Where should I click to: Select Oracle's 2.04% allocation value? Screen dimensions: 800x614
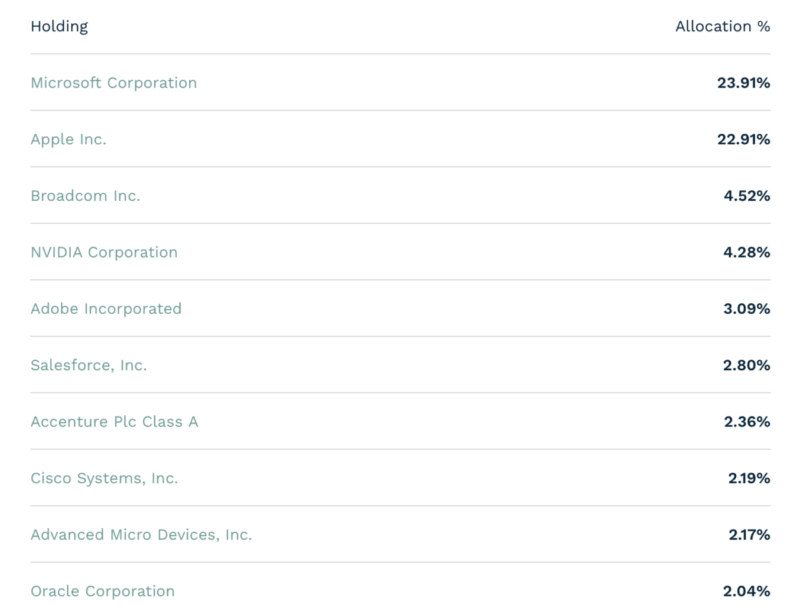(x=746, y=591)
